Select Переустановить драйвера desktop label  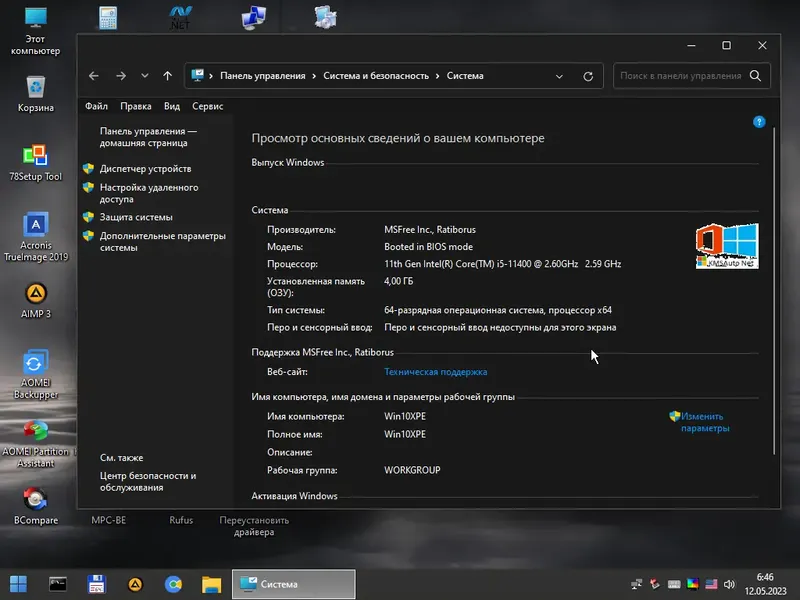coord(254,526)
